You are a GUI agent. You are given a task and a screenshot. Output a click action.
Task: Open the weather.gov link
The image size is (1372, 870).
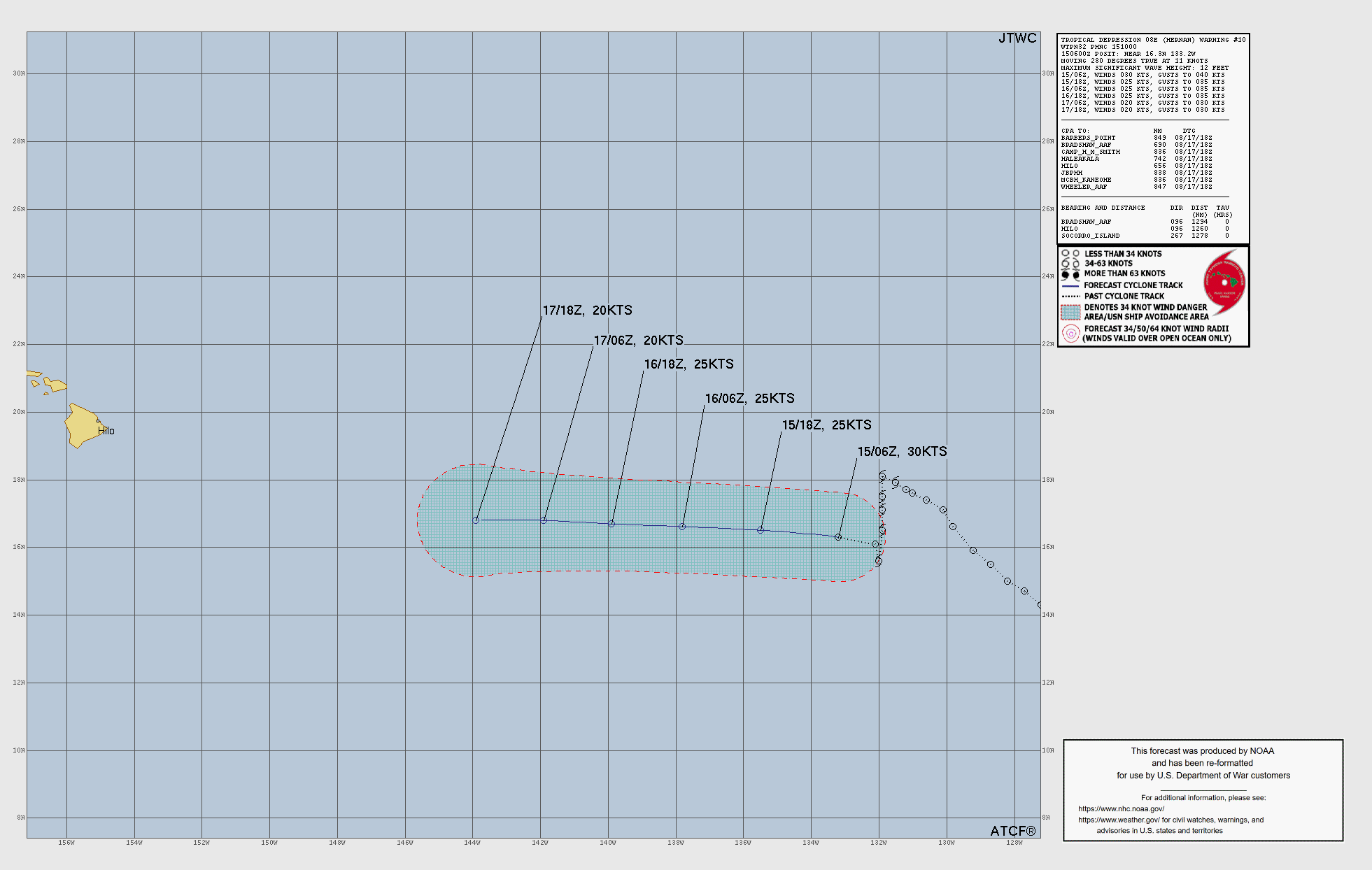(x=1119, y=820)
